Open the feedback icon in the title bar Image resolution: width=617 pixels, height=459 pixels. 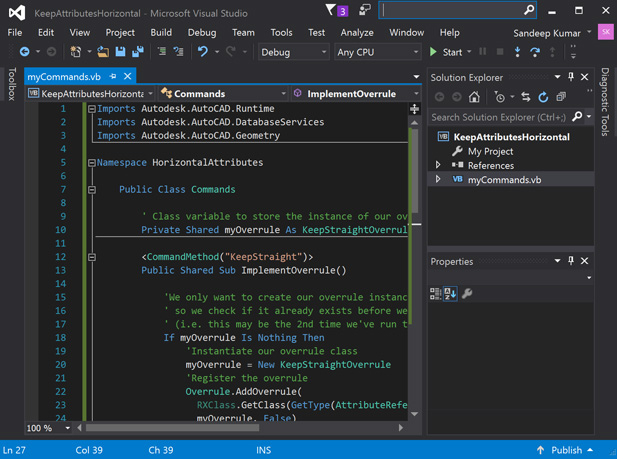365,10
